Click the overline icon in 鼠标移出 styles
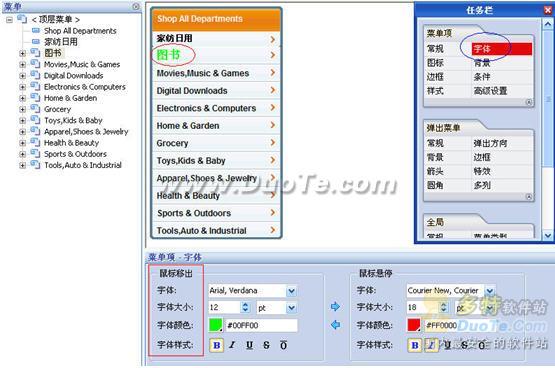The image size is (555, 368). click(284, 345)
